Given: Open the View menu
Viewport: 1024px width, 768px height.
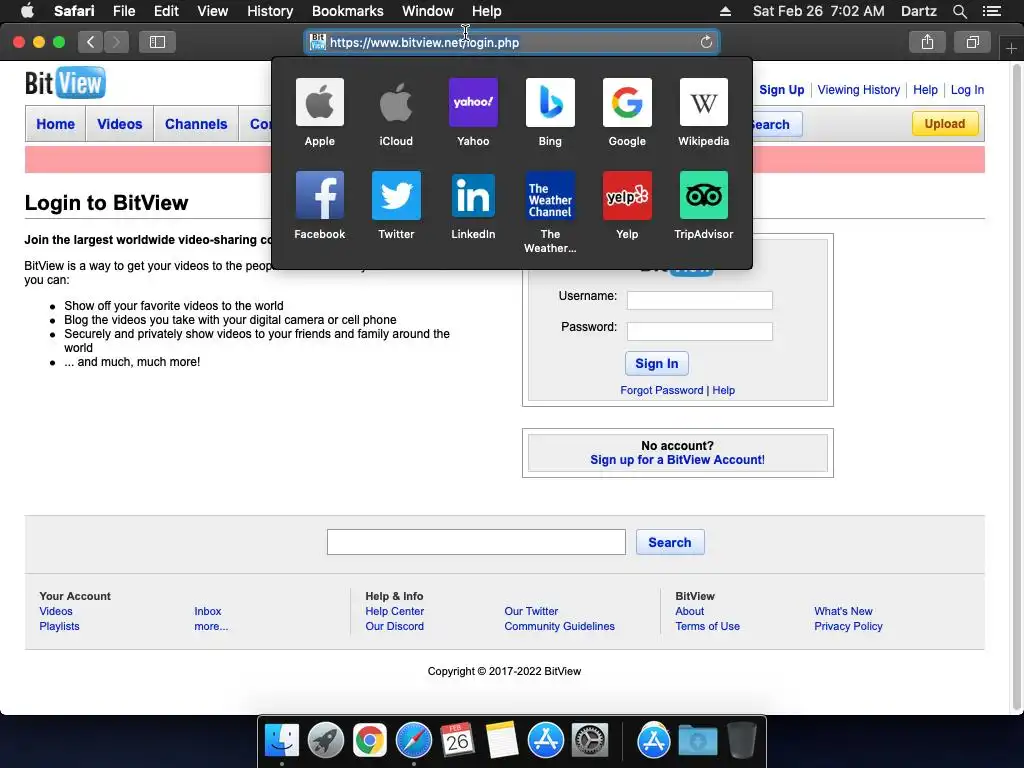Looking at the screenshot, I should [x=212, y=11].
